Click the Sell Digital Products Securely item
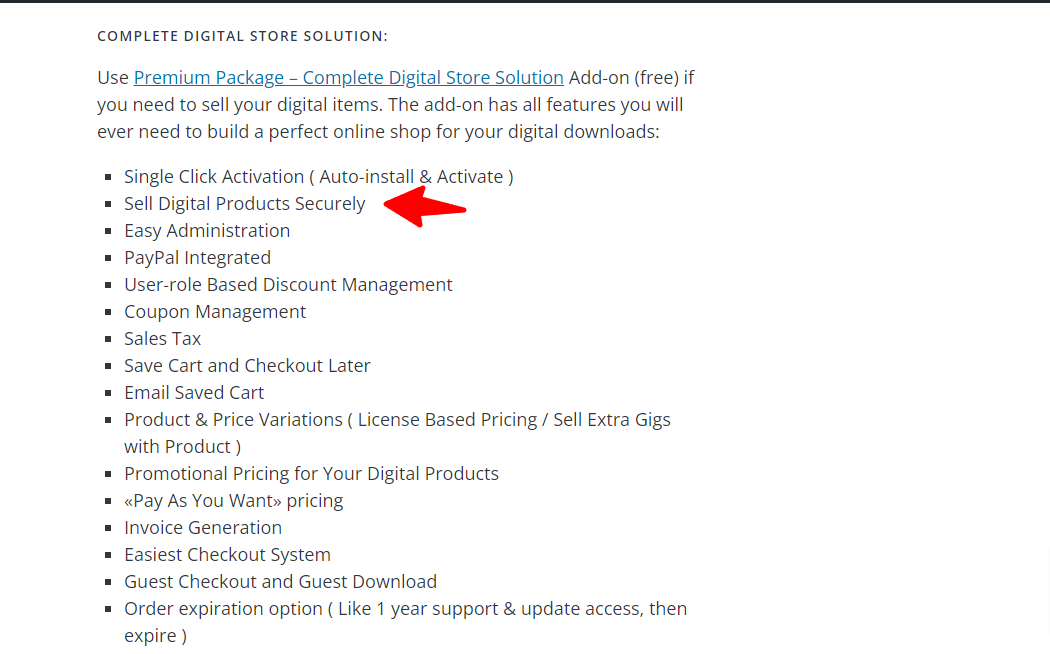1050x654 pixels. [244, 203]
